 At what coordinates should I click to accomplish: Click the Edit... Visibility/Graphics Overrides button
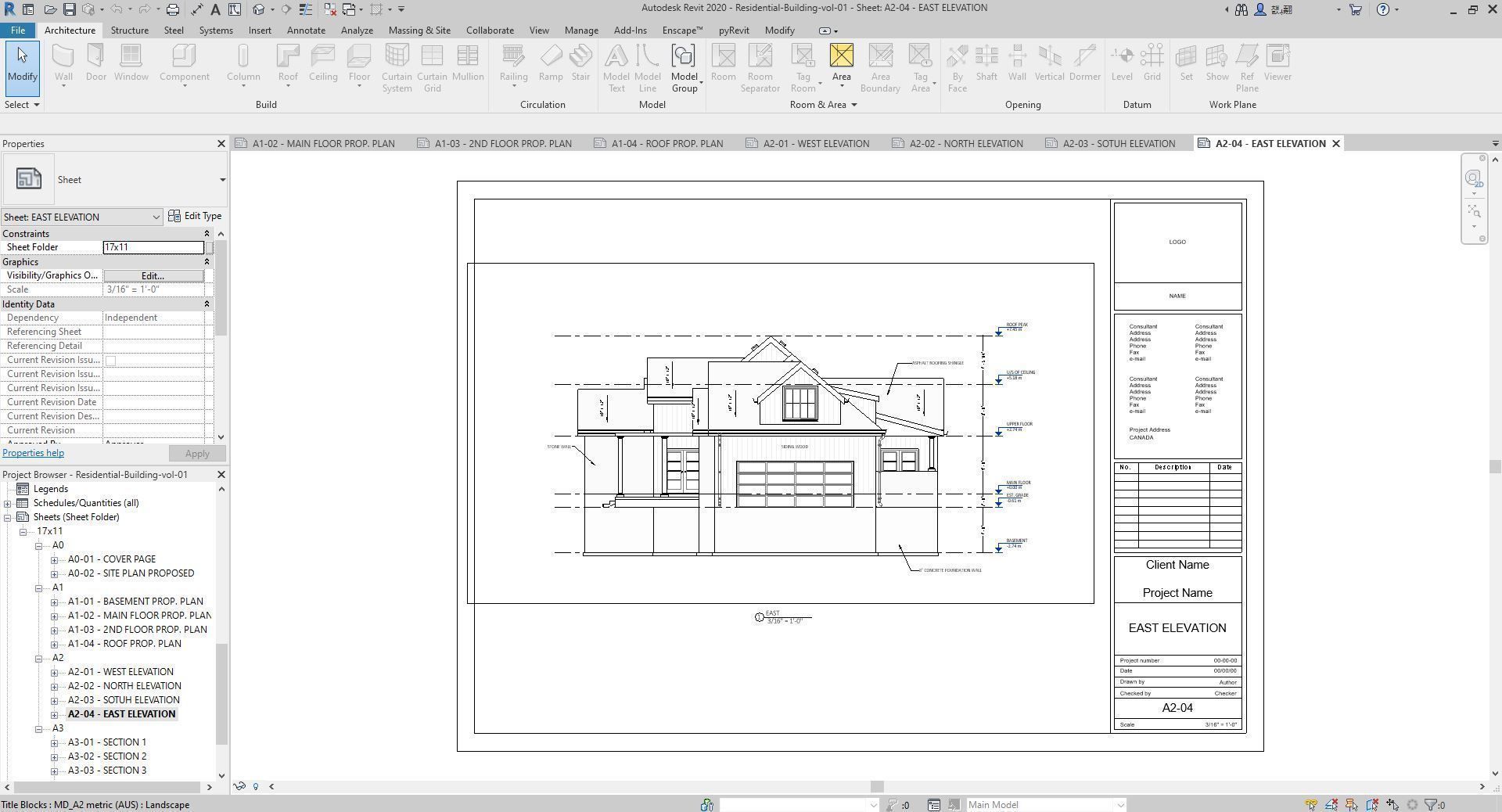[x=153, y=276]
